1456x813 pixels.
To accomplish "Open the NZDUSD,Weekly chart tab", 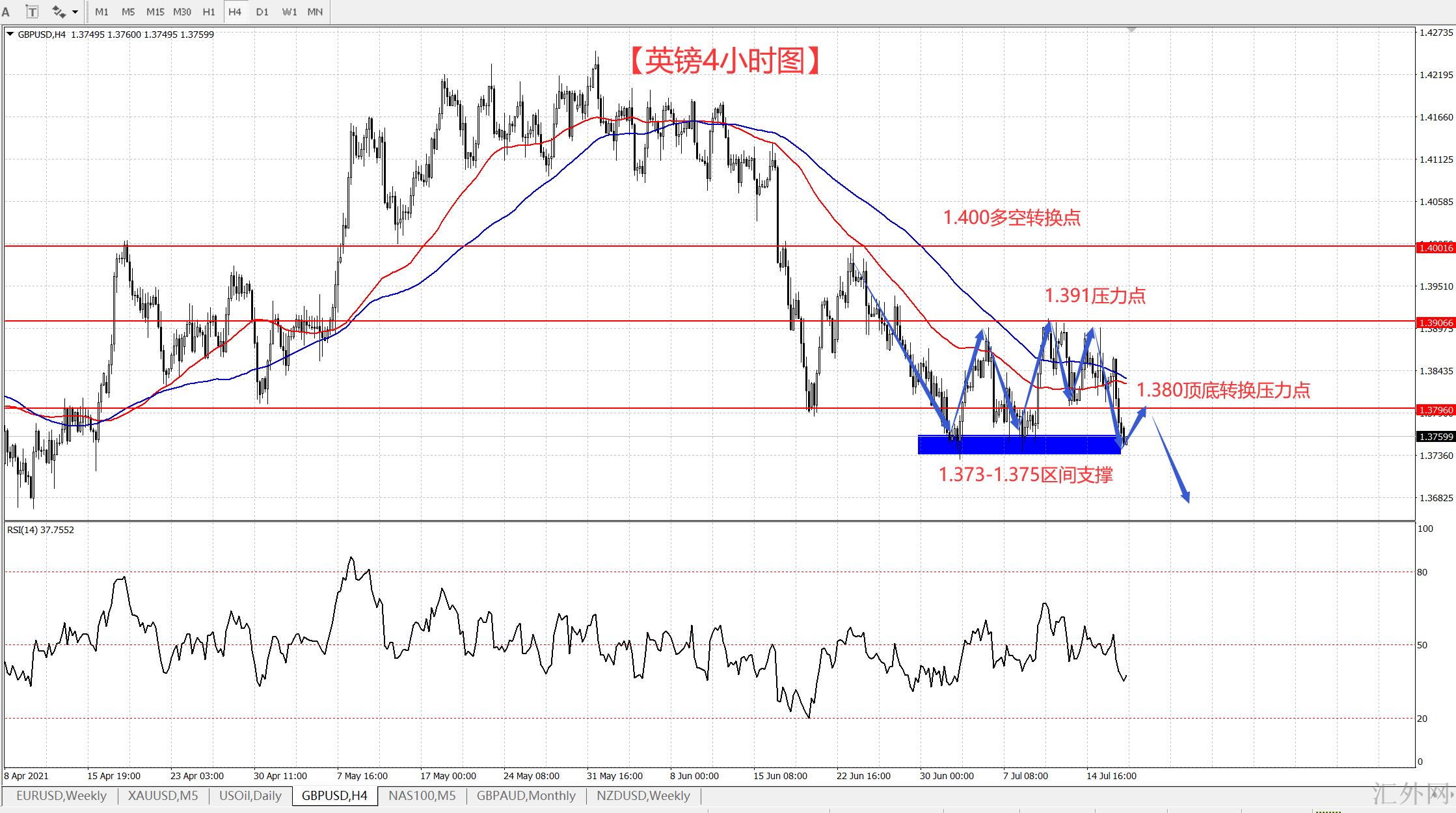I will pos(643,795).
